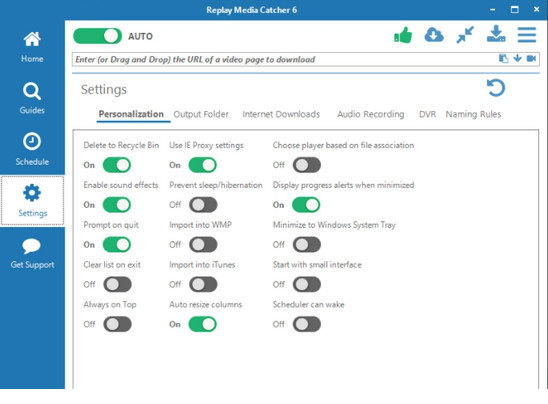Select the Settings gear in sidebar

(x=32, y=201)
